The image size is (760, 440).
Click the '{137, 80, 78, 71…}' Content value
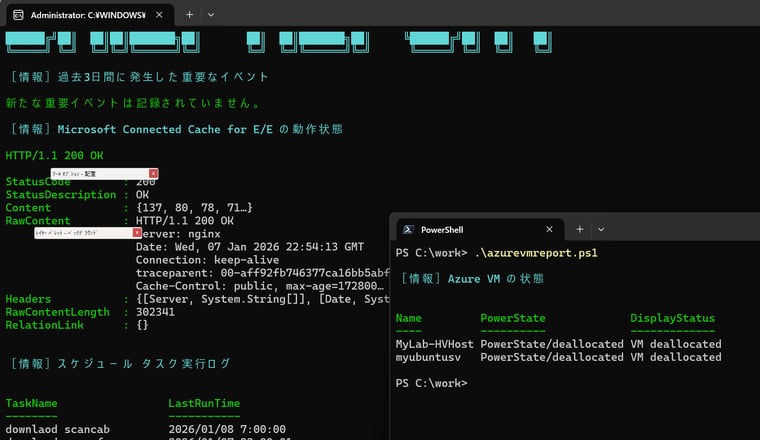point(194,208)
